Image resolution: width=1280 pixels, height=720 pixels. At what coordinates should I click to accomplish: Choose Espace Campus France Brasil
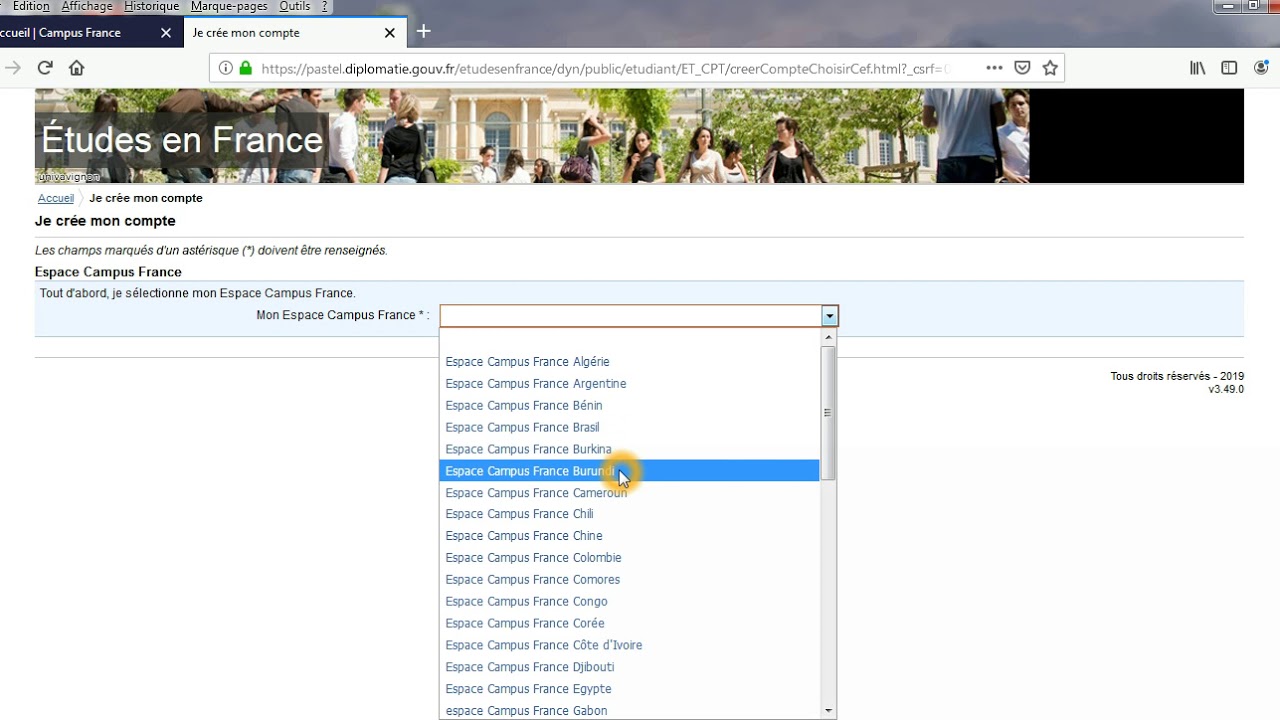(x=629, y=428)
